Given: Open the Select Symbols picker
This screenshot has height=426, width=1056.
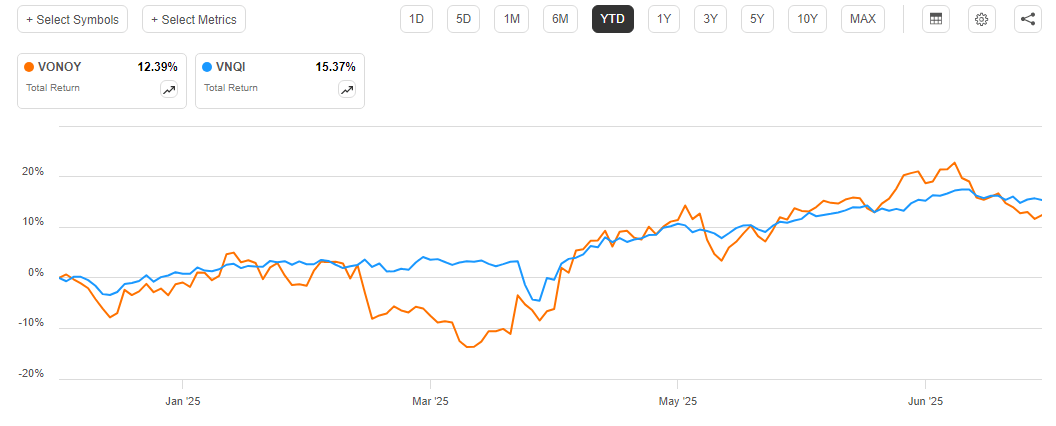Looking at the screenshot, I should 73,19.
